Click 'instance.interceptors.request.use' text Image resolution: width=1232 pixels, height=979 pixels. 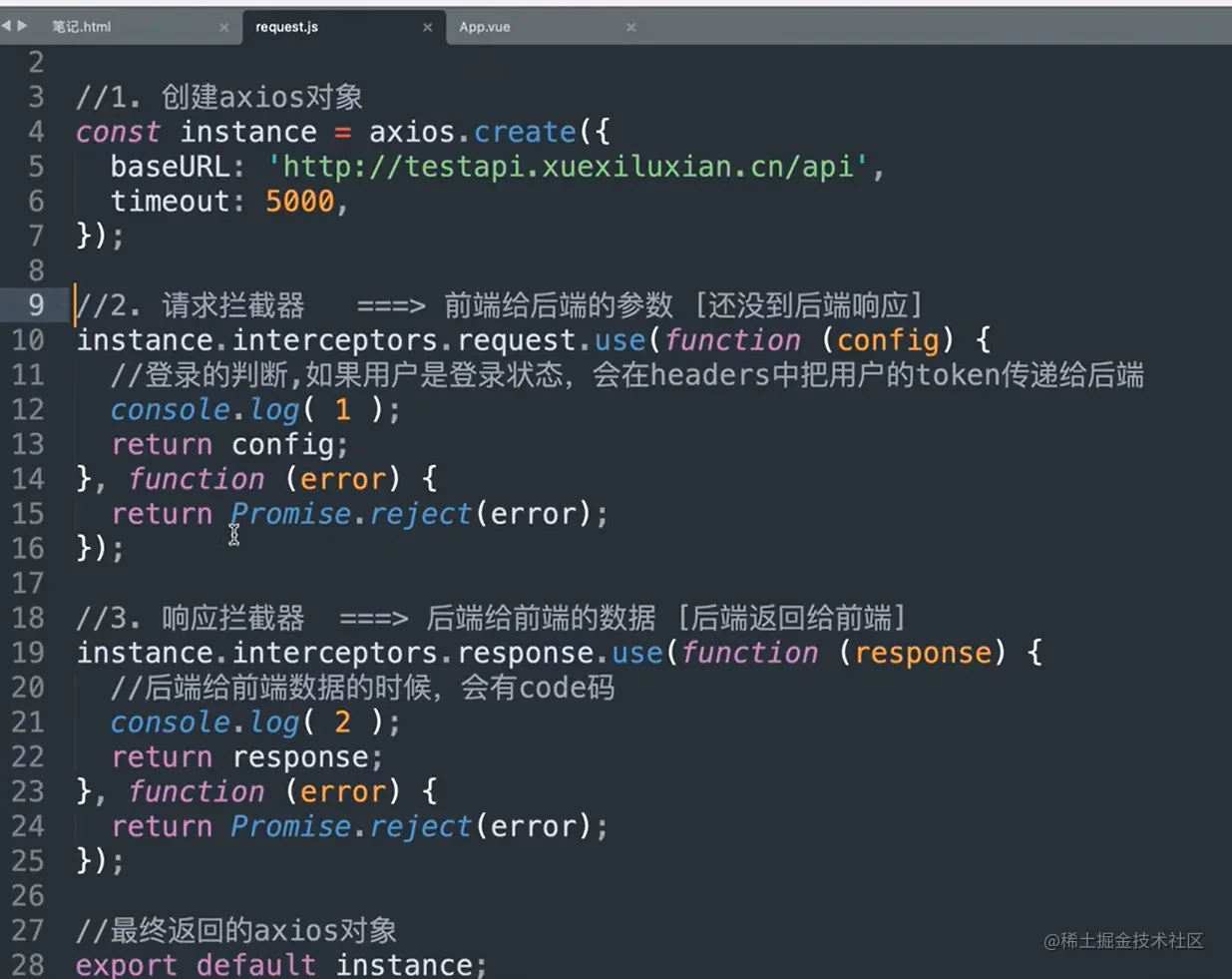click(361, 340)
